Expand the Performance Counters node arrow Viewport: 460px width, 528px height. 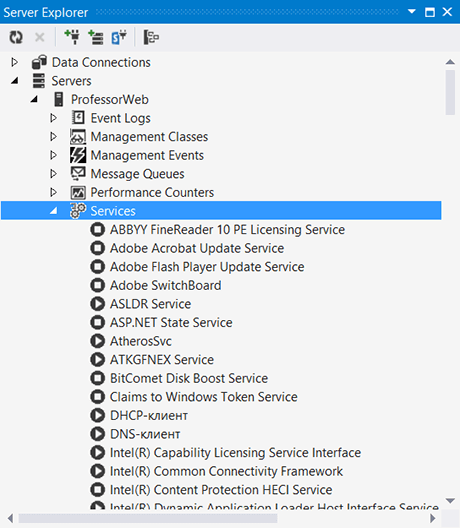53,192
